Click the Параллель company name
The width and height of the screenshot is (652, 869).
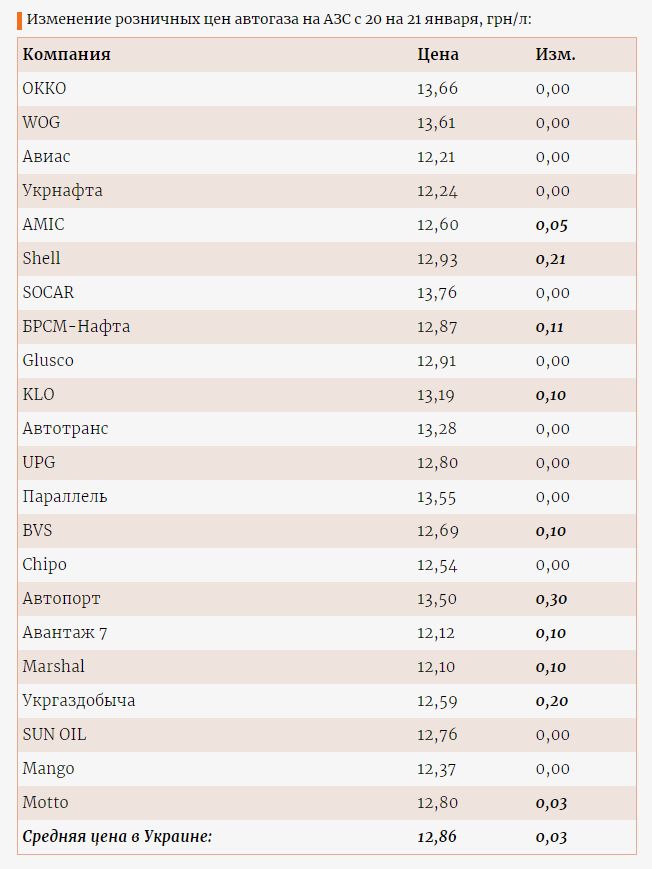pos(65,497)
